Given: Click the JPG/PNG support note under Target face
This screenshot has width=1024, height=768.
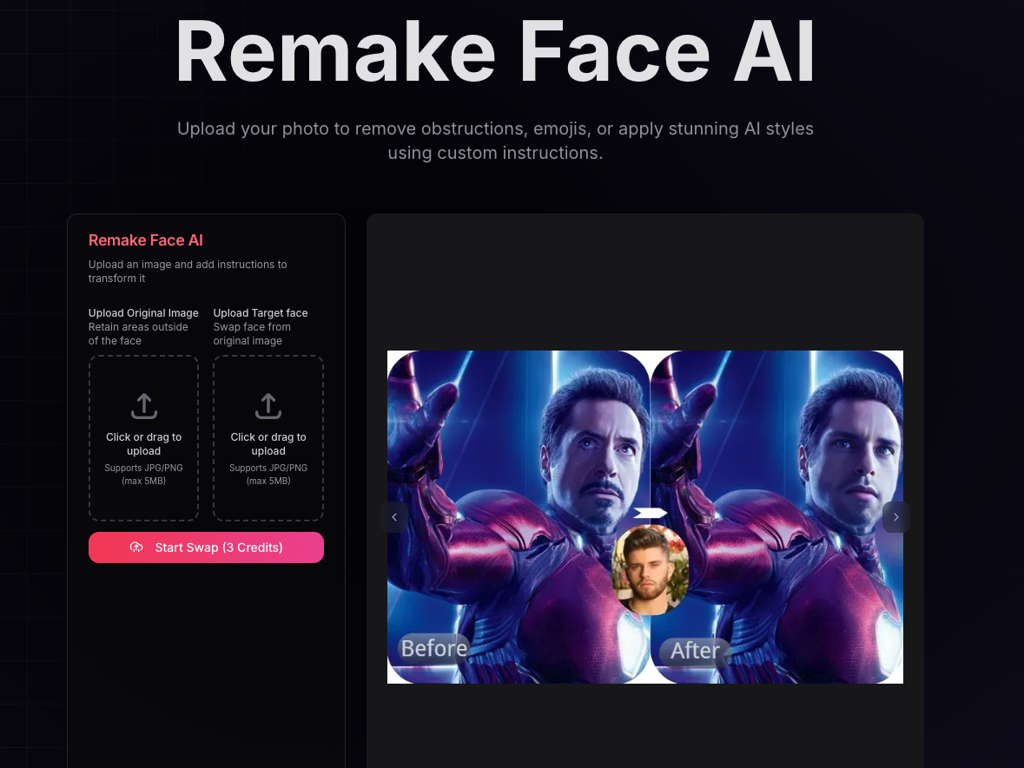Looking at the screenshot, I should coord(268,474).
